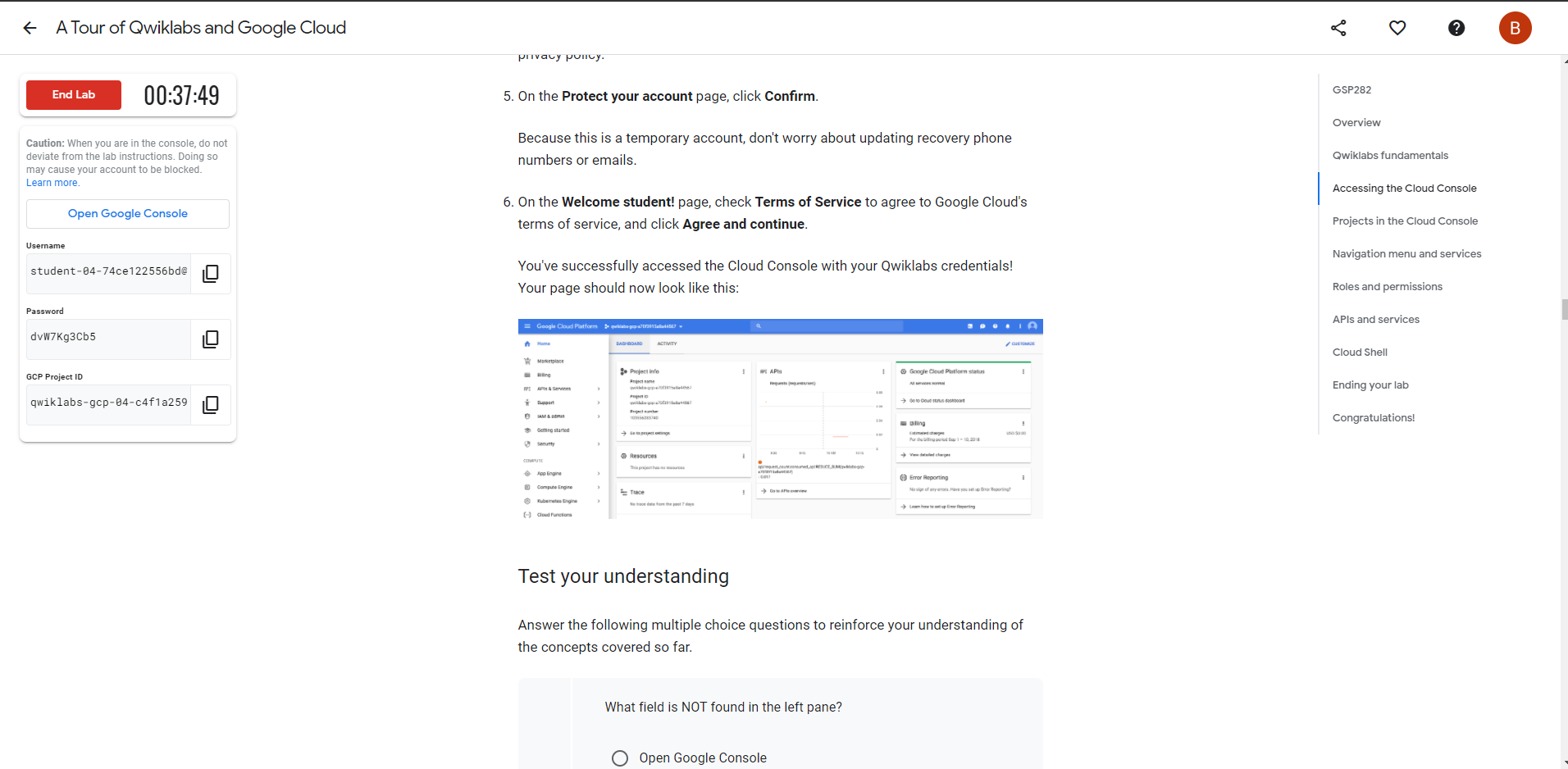Click Open Google Console button

coord(128,214)
